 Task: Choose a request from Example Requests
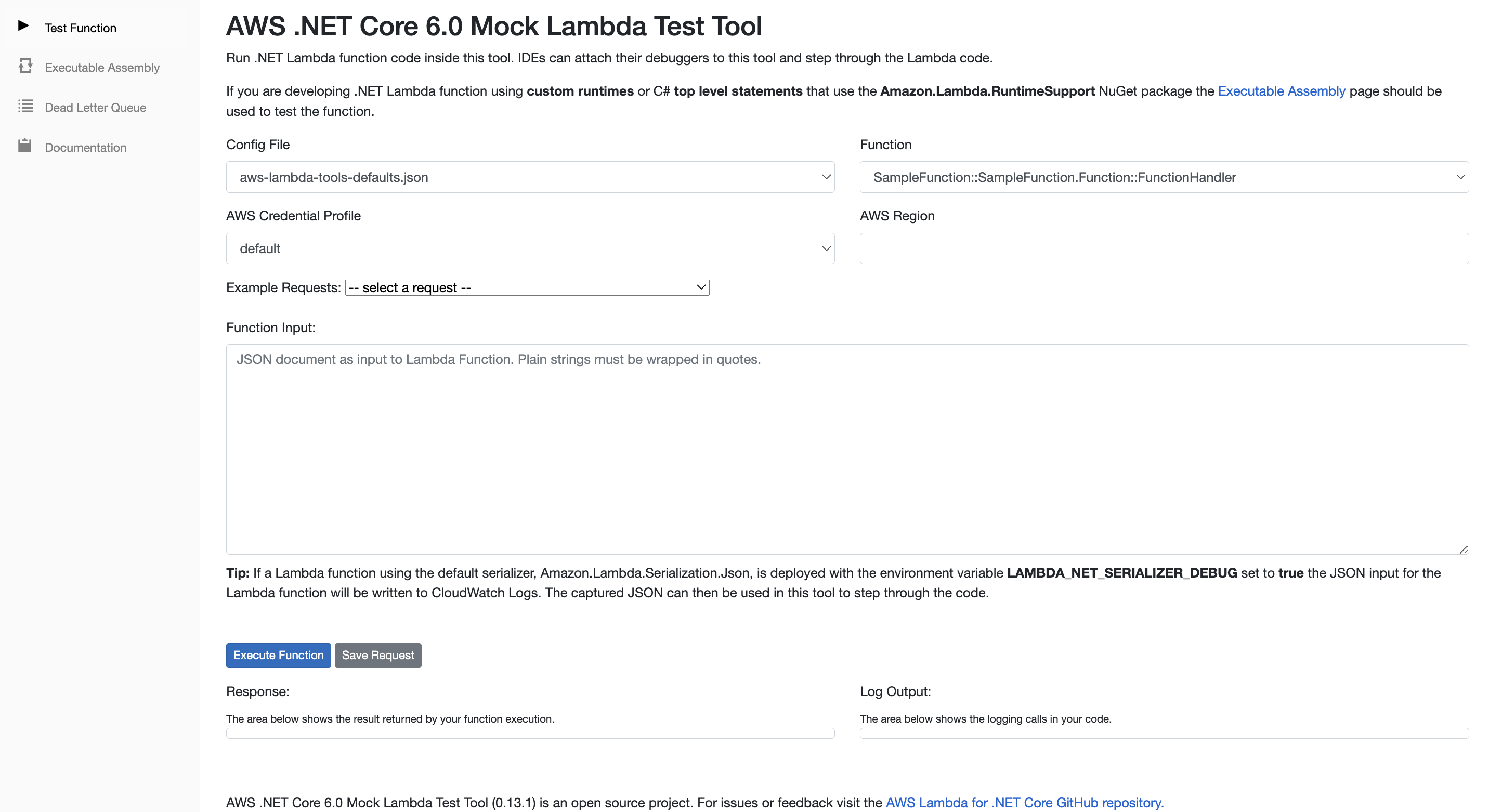526,286
